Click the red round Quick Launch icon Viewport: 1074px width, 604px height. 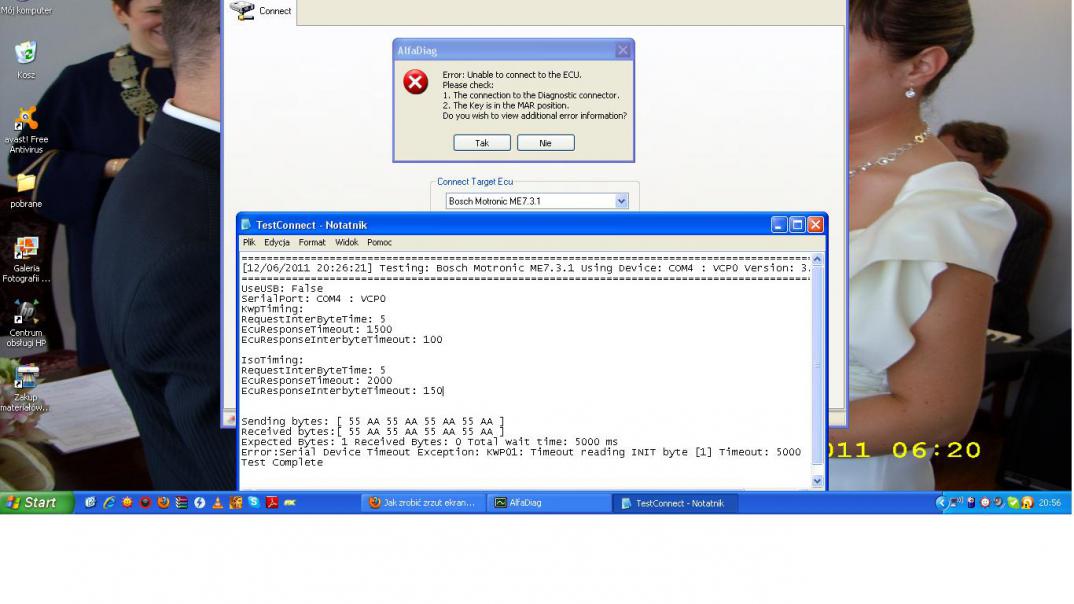coord(145,503)
